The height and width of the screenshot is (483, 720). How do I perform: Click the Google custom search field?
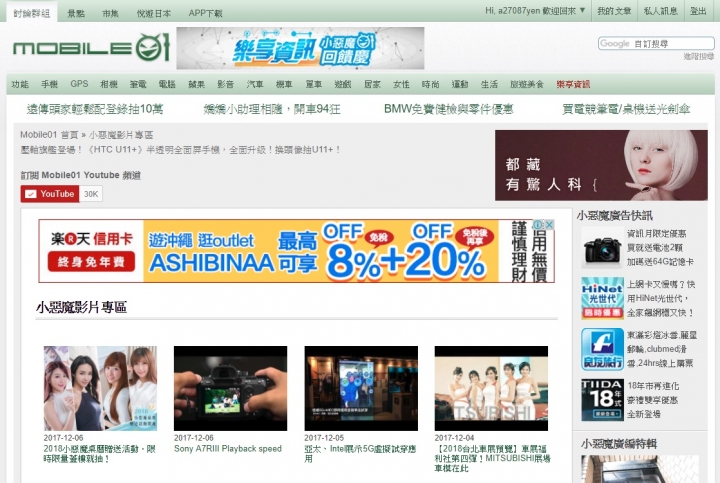[656, 44]
